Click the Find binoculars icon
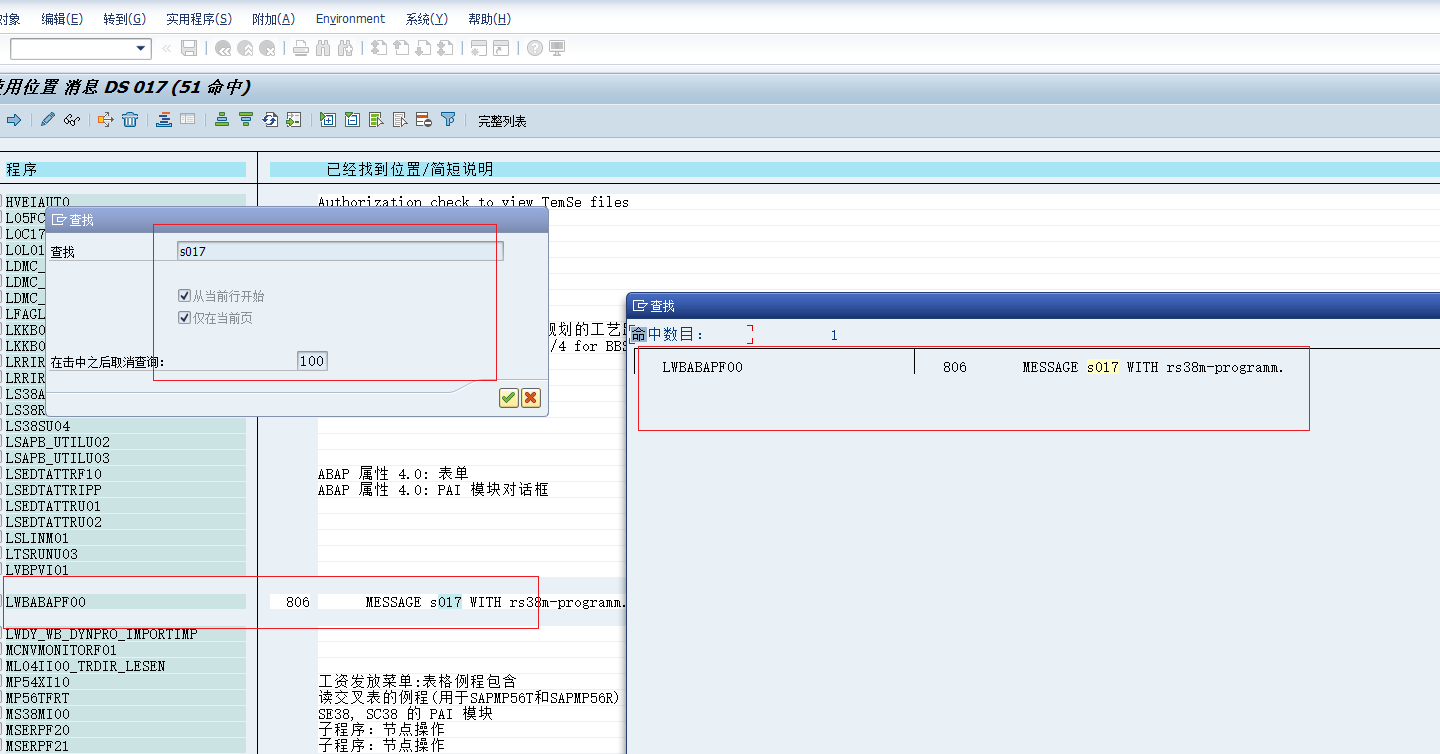 point(323,48)
